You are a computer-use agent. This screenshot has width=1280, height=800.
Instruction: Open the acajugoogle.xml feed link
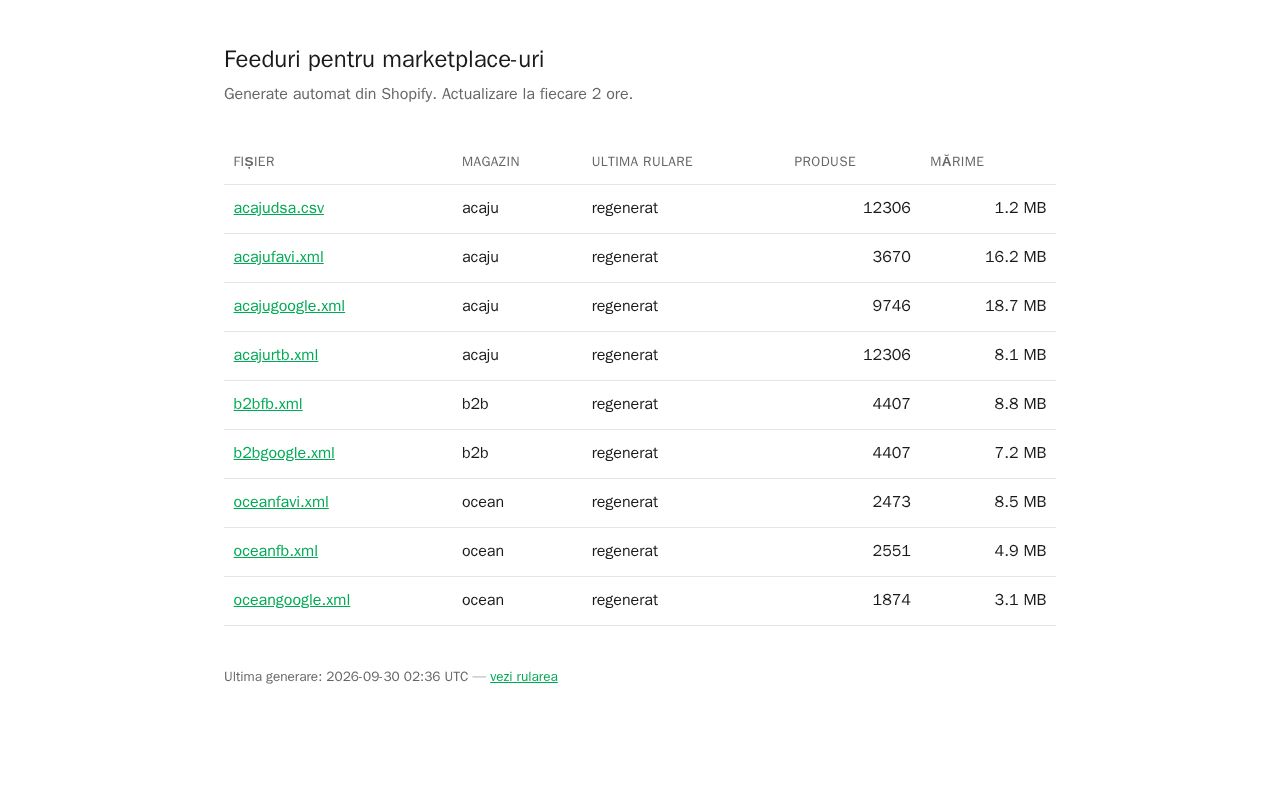pos(289,306)
